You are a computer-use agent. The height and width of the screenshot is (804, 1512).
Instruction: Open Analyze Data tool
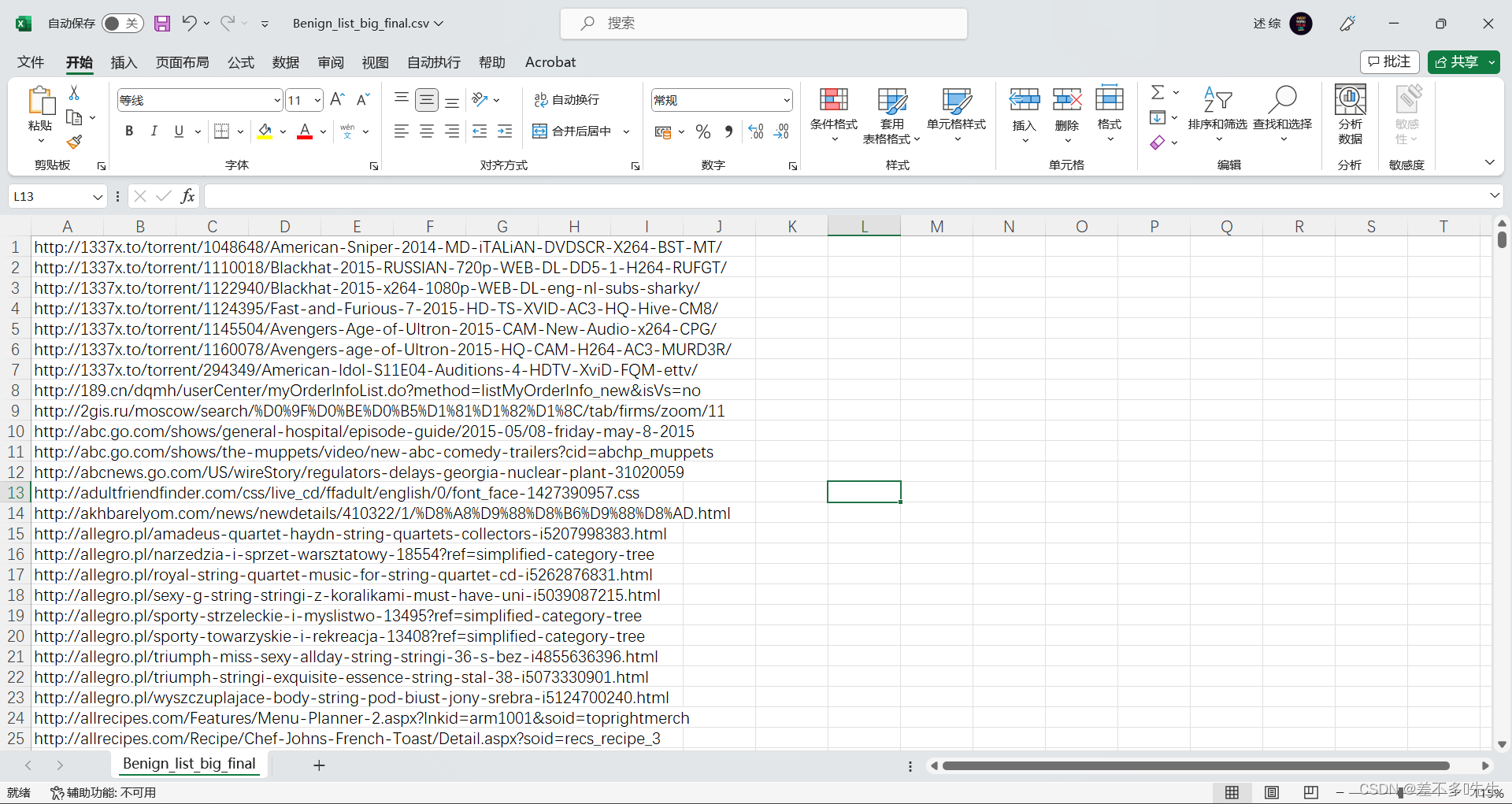tap(1350, 115)
